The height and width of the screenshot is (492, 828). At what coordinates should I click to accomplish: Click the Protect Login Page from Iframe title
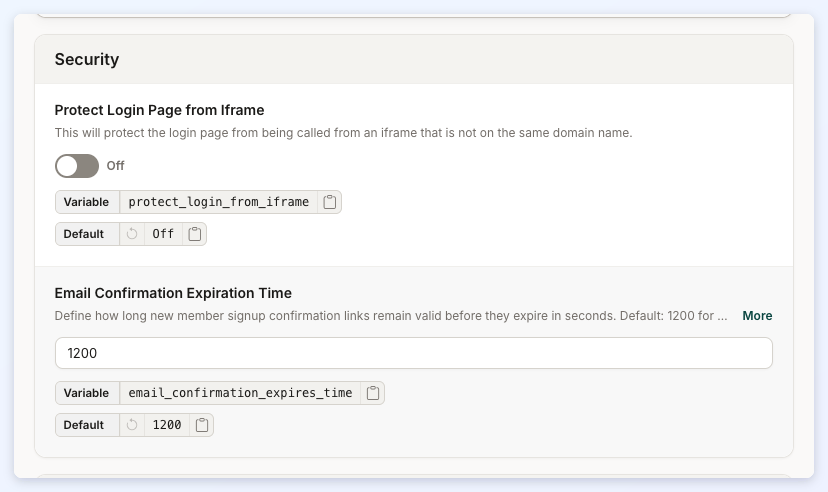pos(159,110)
